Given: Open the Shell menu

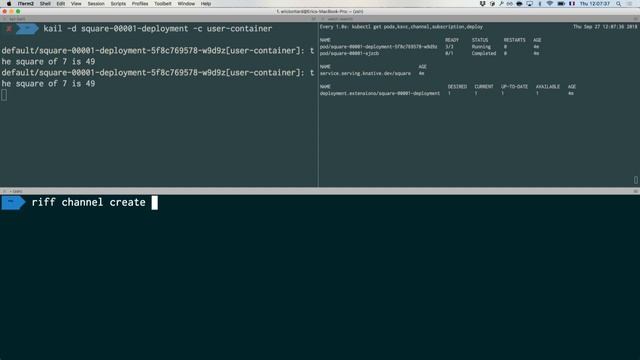Looking at the screenshot, I should pyautogui.click(x=45, y=4).
